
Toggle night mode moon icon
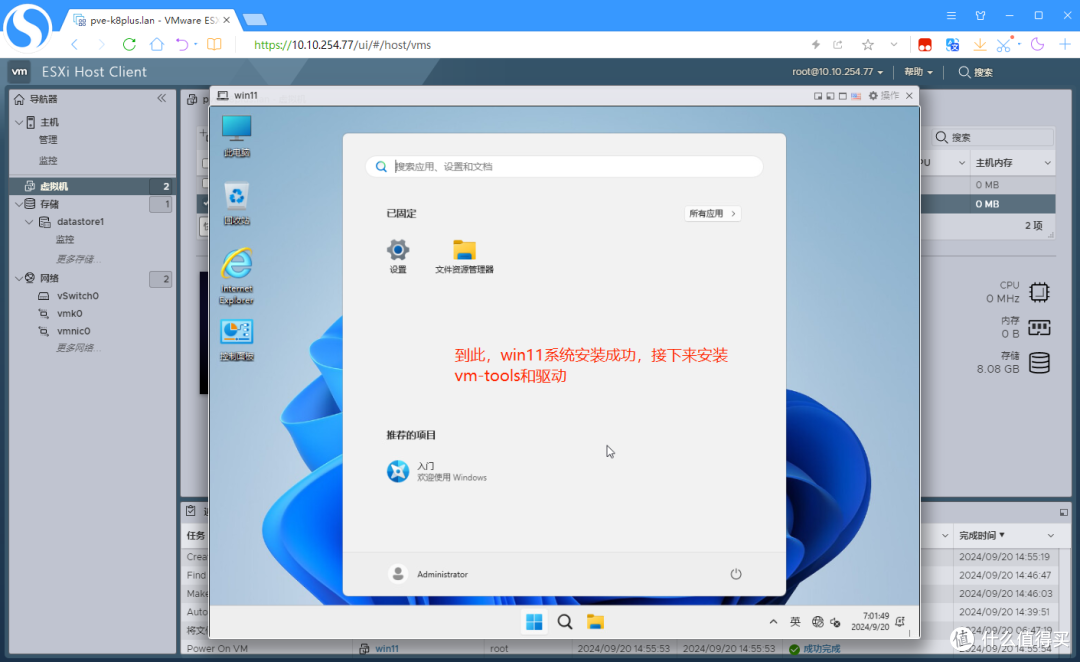coord(1037,45)
